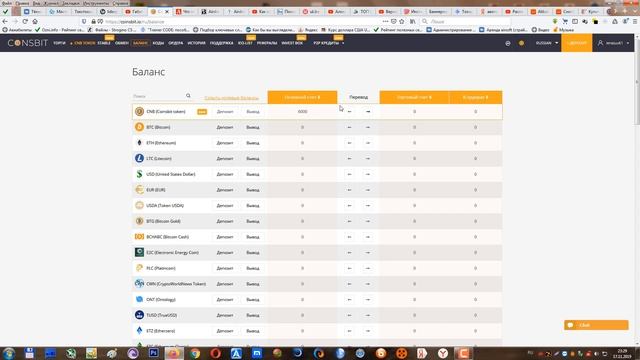Viewport: 640px width, 360px height.
Task: Open the ОБМЕН navigation item
Action: (x=122, y=43)
